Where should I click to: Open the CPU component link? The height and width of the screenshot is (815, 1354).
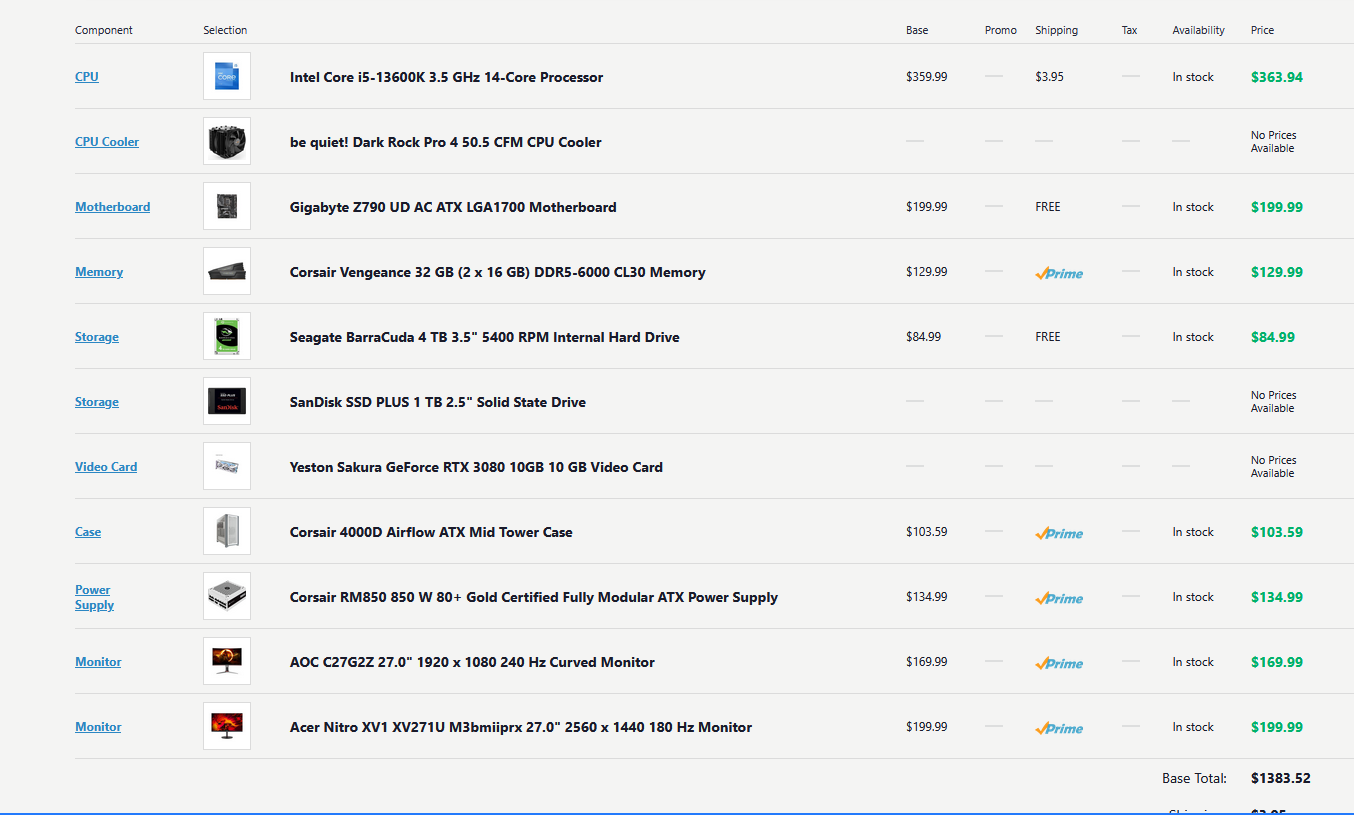point(87,77)
